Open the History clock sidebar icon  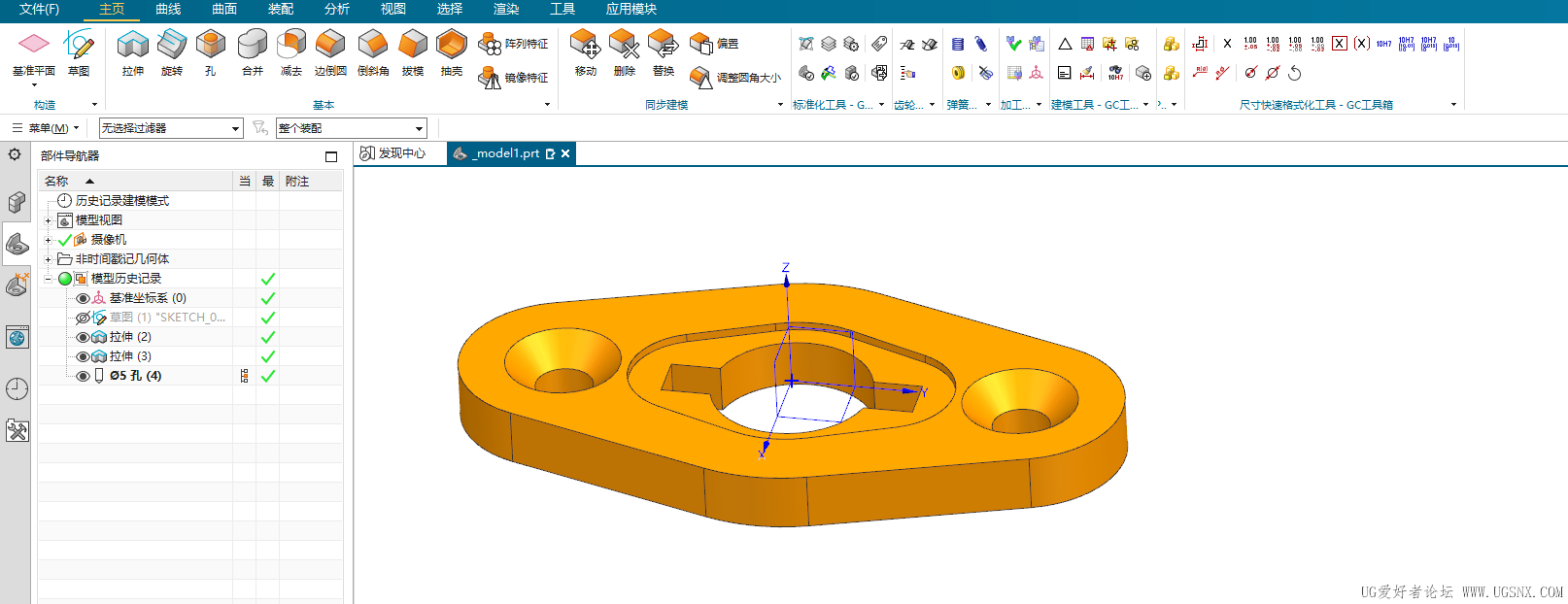(17, 388)
